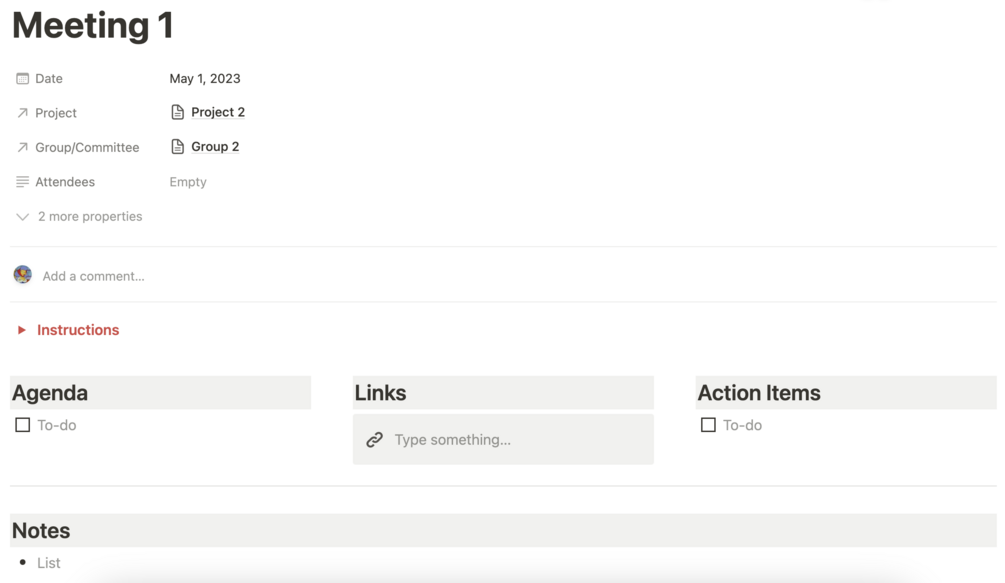Expand the 2 more properties chevron
1005x583 pixels.
click(x=22, y=217)
